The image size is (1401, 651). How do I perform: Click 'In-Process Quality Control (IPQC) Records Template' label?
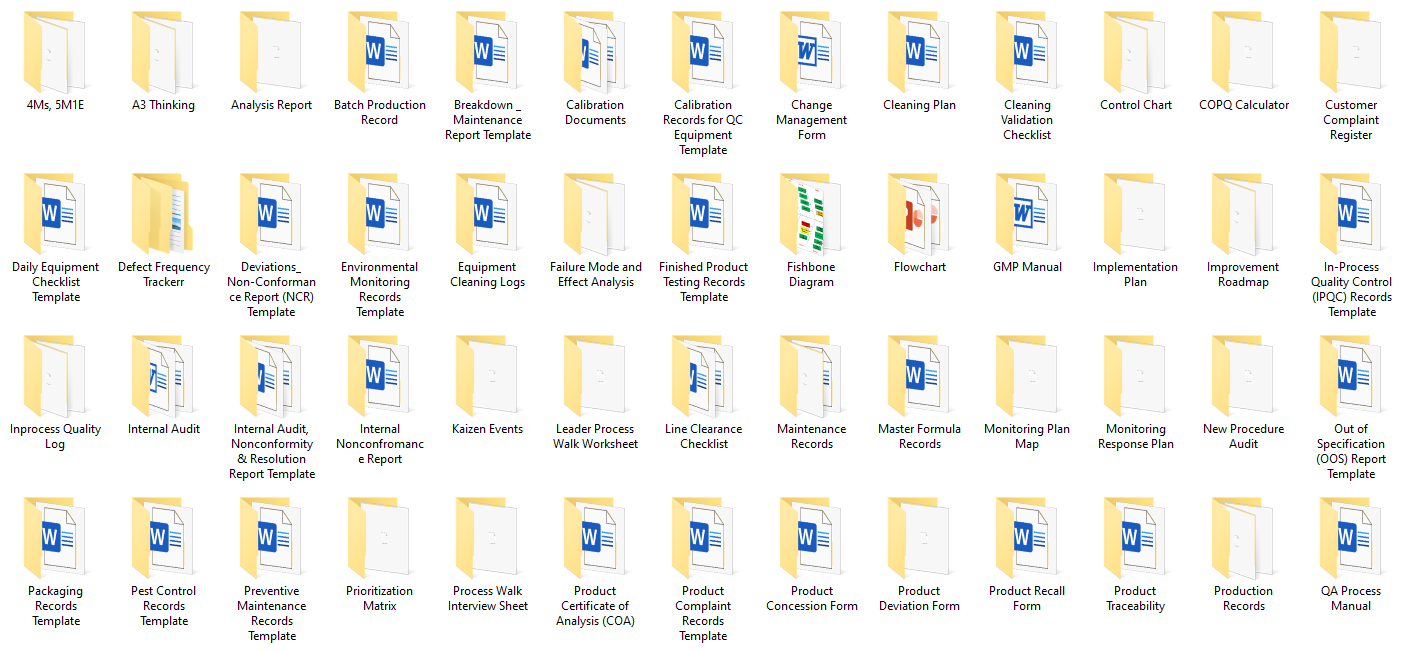1351,289
